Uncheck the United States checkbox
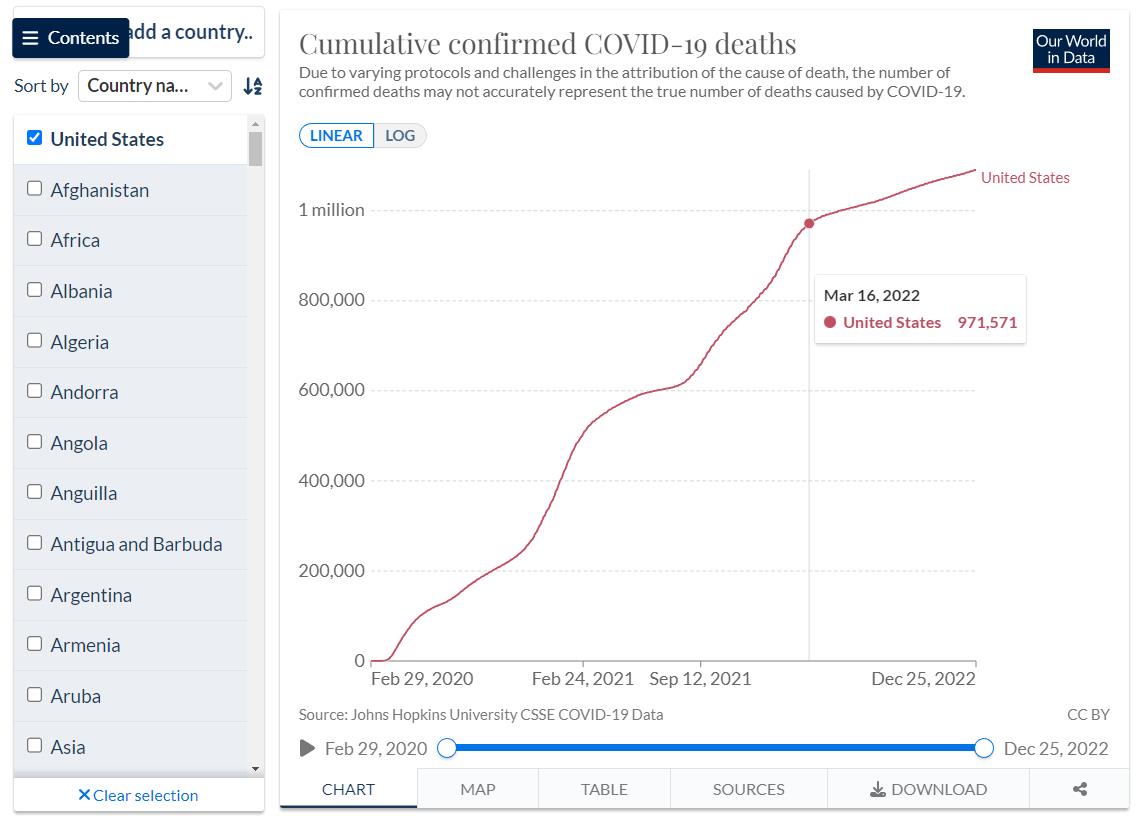 [x=35, y=138]
